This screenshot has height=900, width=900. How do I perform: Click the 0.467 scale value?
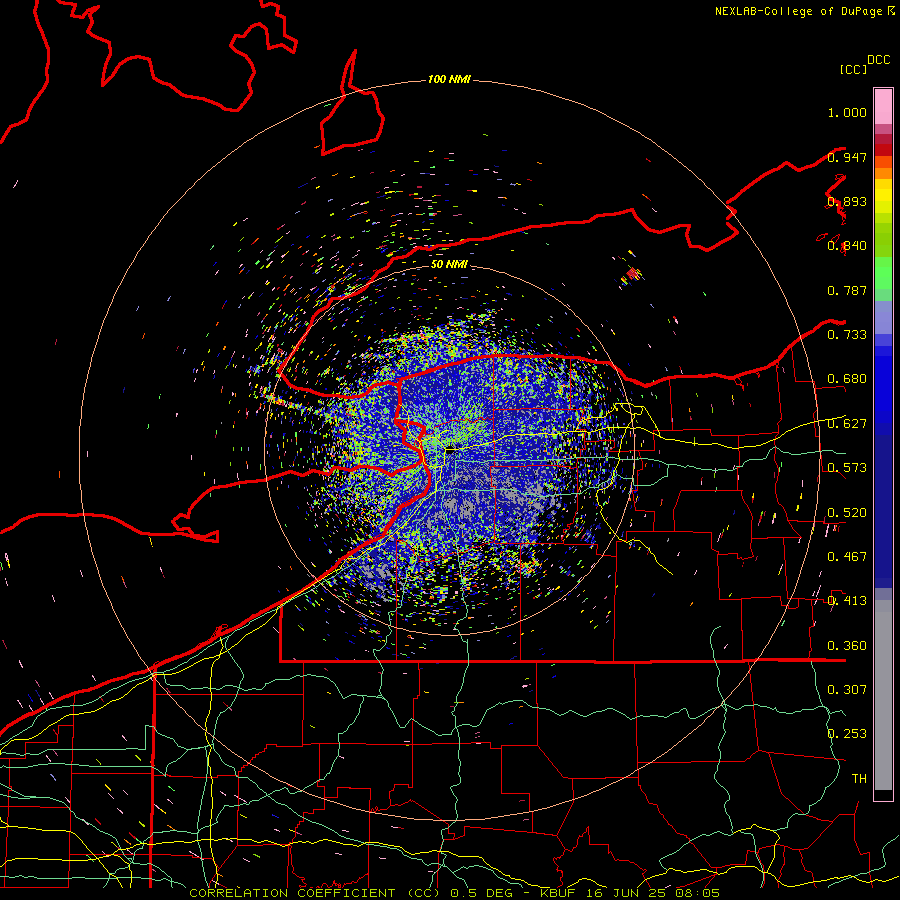(x=847, y=557)
